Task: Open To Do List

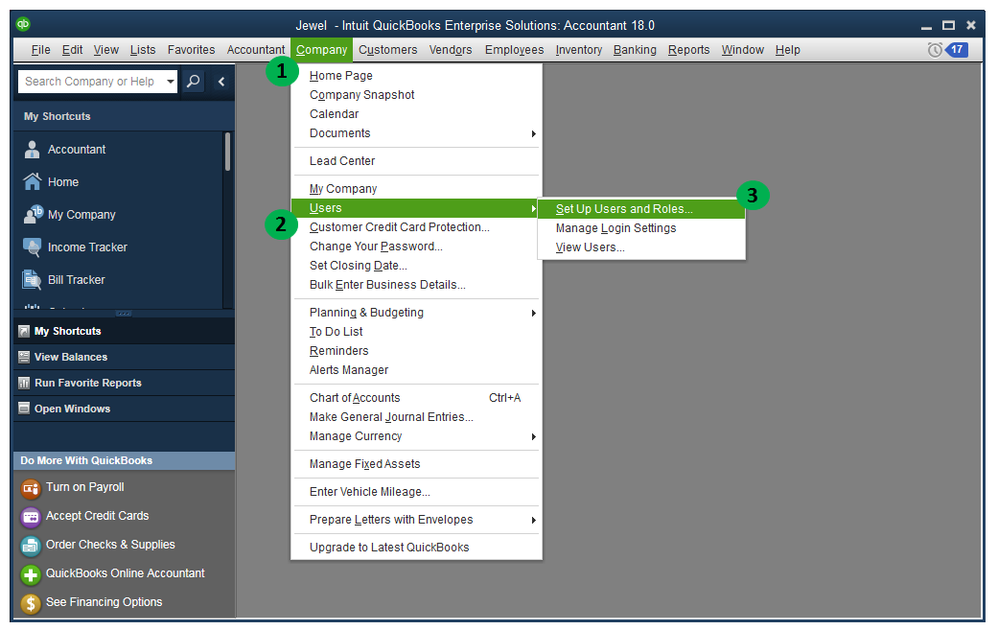Action: [416, 332]
